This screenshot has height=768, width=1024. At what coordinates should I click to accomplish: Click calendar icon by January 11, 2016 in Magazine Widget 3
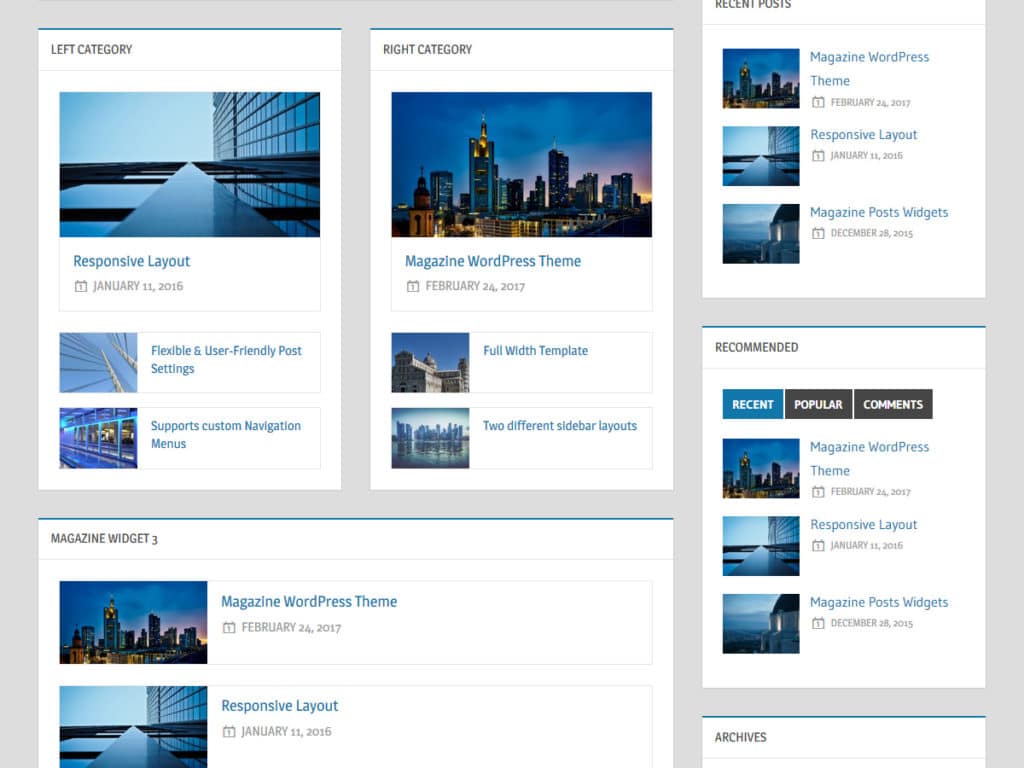coord(229,731)
